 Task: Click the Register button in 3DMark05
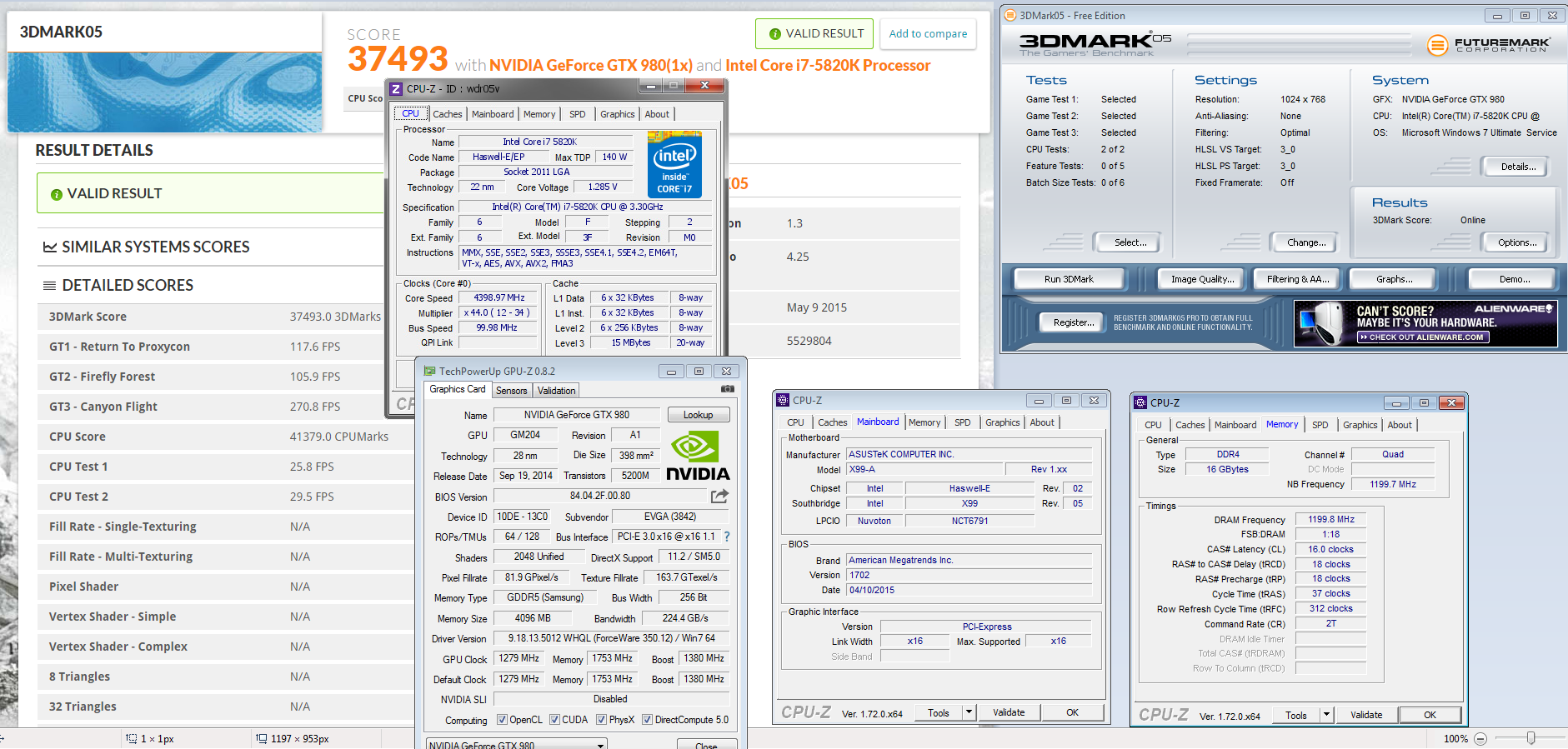click(x=1074, y=322)
